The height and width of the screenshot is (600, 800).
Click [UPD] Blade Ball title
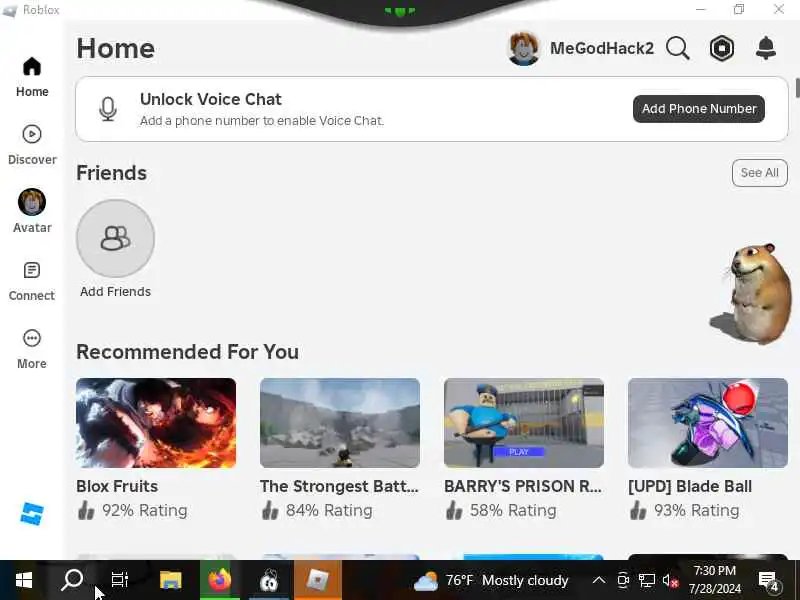click(690, 486)
